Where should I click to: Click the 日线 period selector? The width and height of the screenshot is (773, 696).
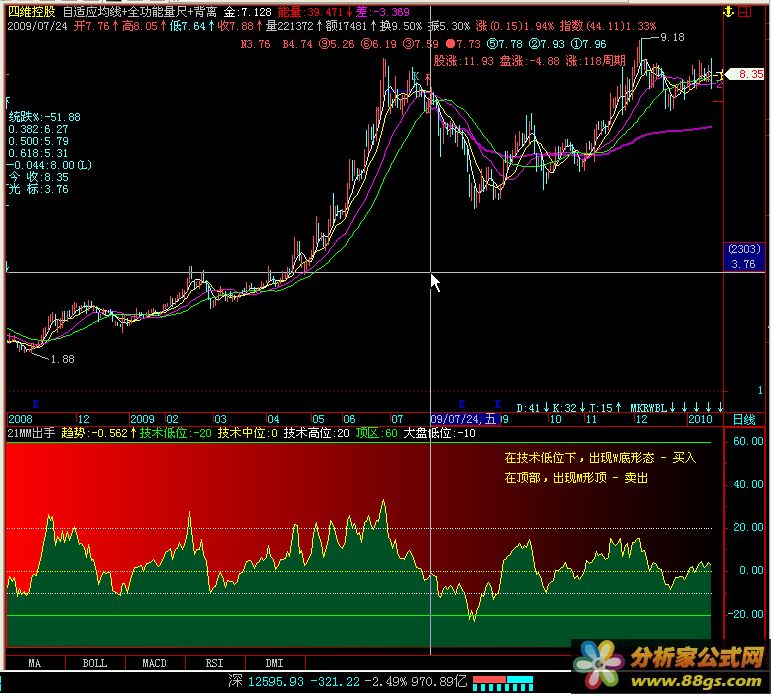click(x=744, y=419)
